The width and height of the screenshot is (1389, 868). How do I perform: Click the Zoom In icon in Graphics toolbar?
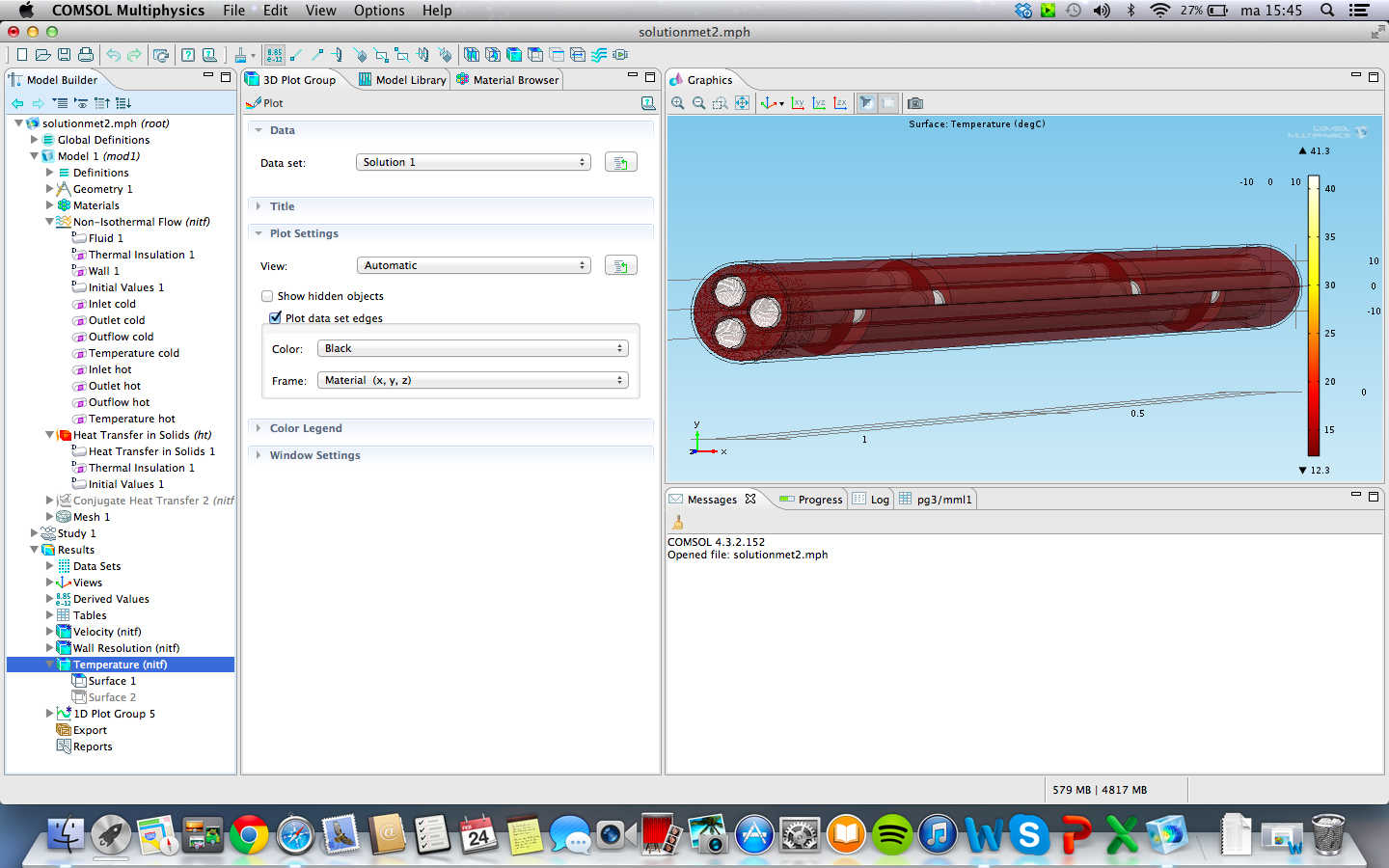point(678,103)
